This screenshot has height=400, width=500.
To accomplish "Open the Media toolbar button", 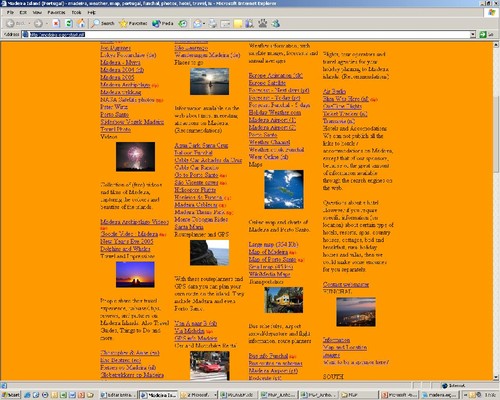I will 163,23.
